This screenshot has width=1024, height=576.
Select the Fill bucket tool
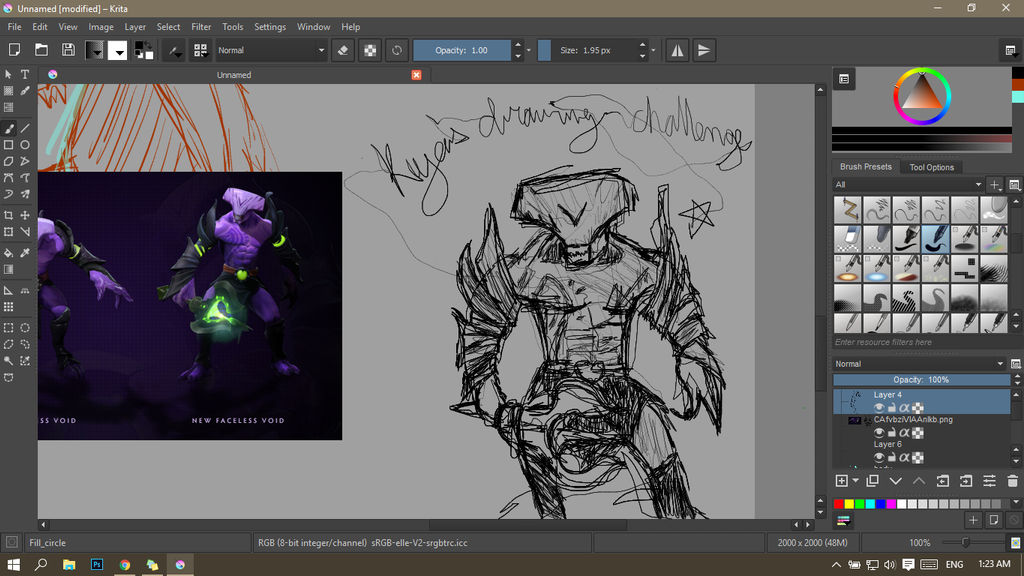click(8, 253)
